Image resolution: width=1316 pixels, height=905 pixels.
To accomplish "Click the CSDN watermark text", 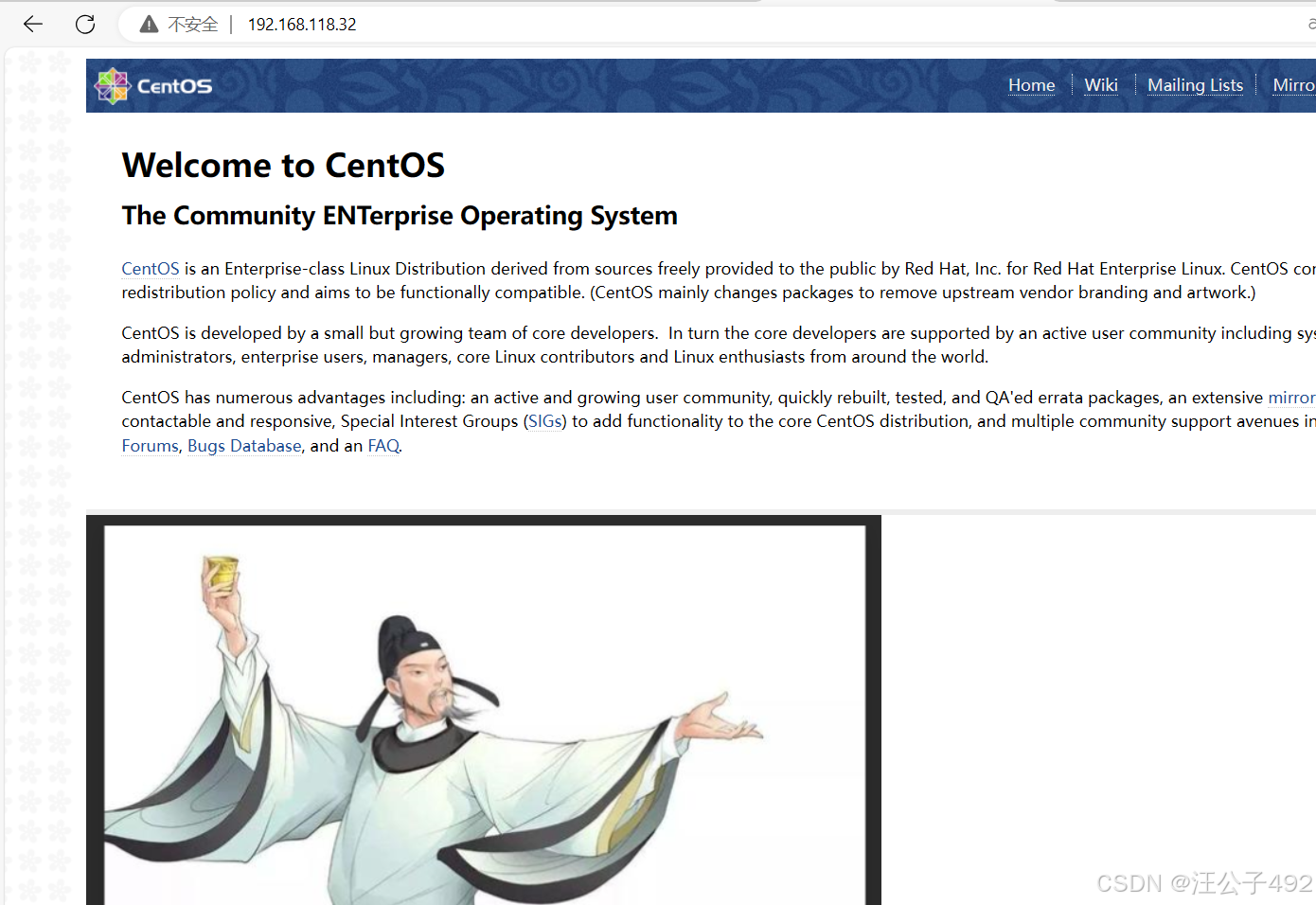I will coord(1202,882).
